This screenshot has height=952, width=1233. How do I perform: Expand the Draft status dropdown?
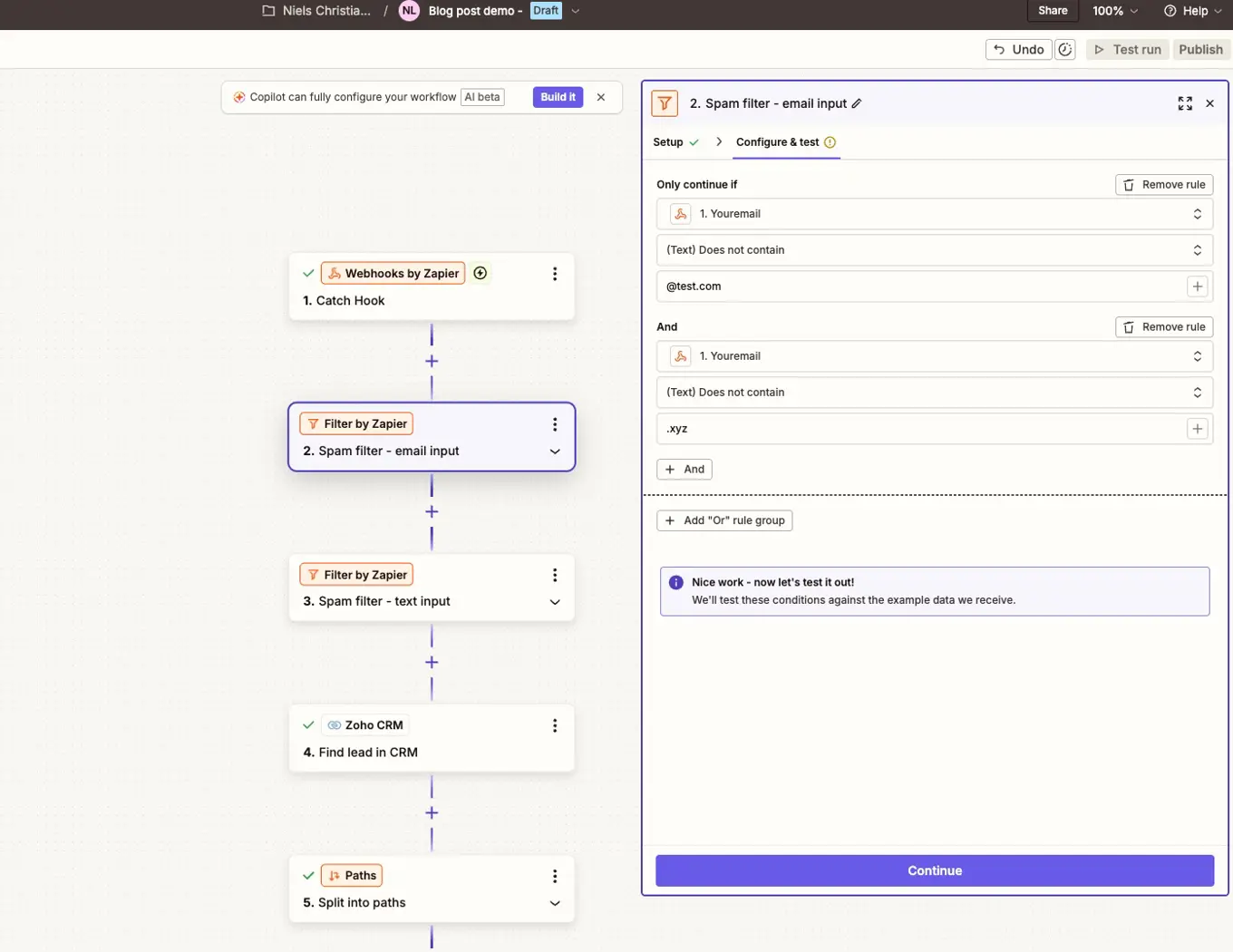click(577, 11)
